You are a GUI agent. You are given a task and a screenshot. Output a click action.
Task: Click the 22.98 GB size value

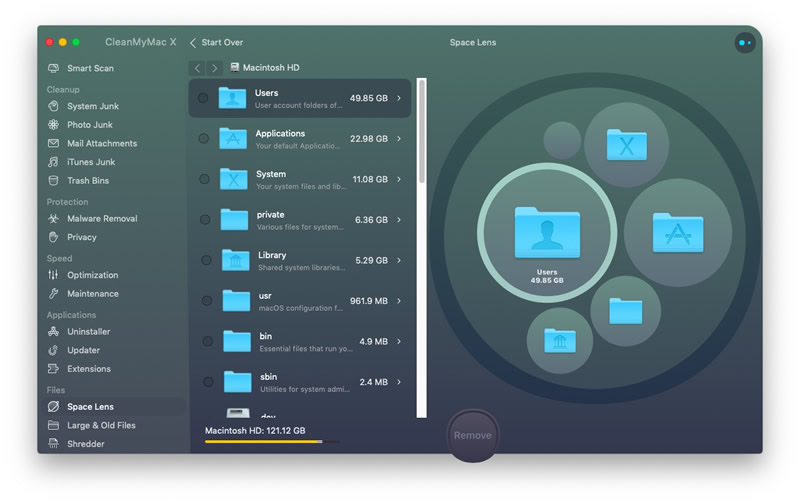click(369, 139)
